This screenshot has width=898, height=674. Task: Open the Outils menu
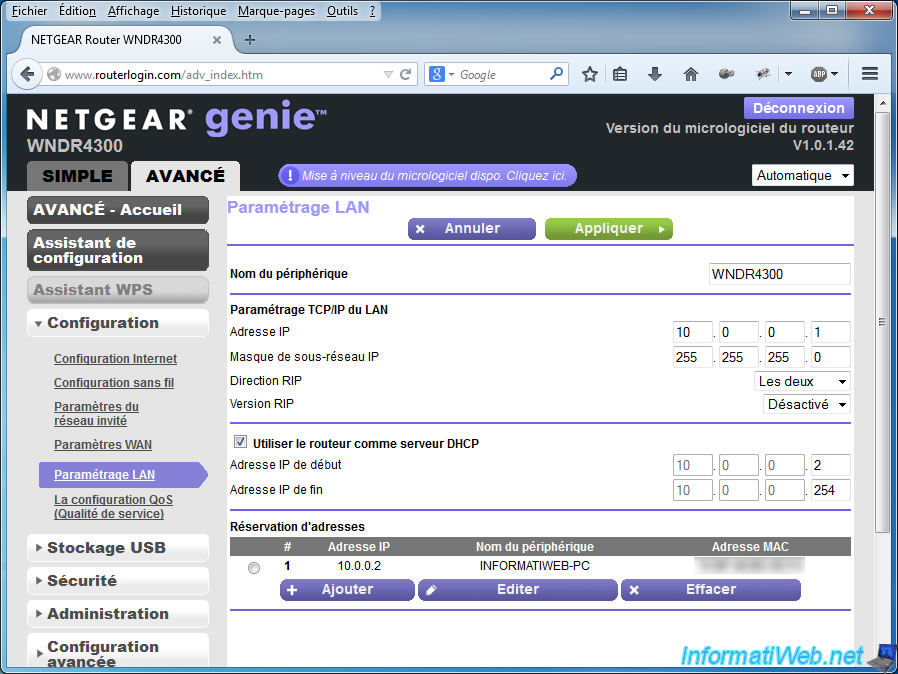[x=342, y=11]
